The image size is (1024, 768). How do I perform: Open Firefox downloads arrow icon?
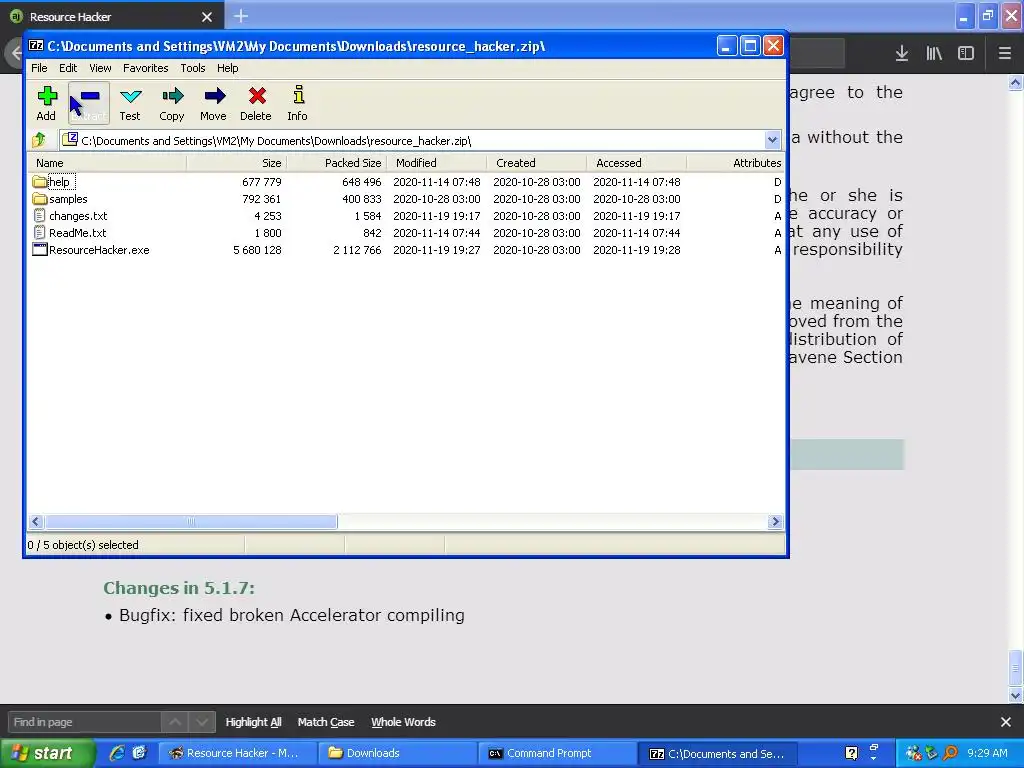[x=902, y=54]
